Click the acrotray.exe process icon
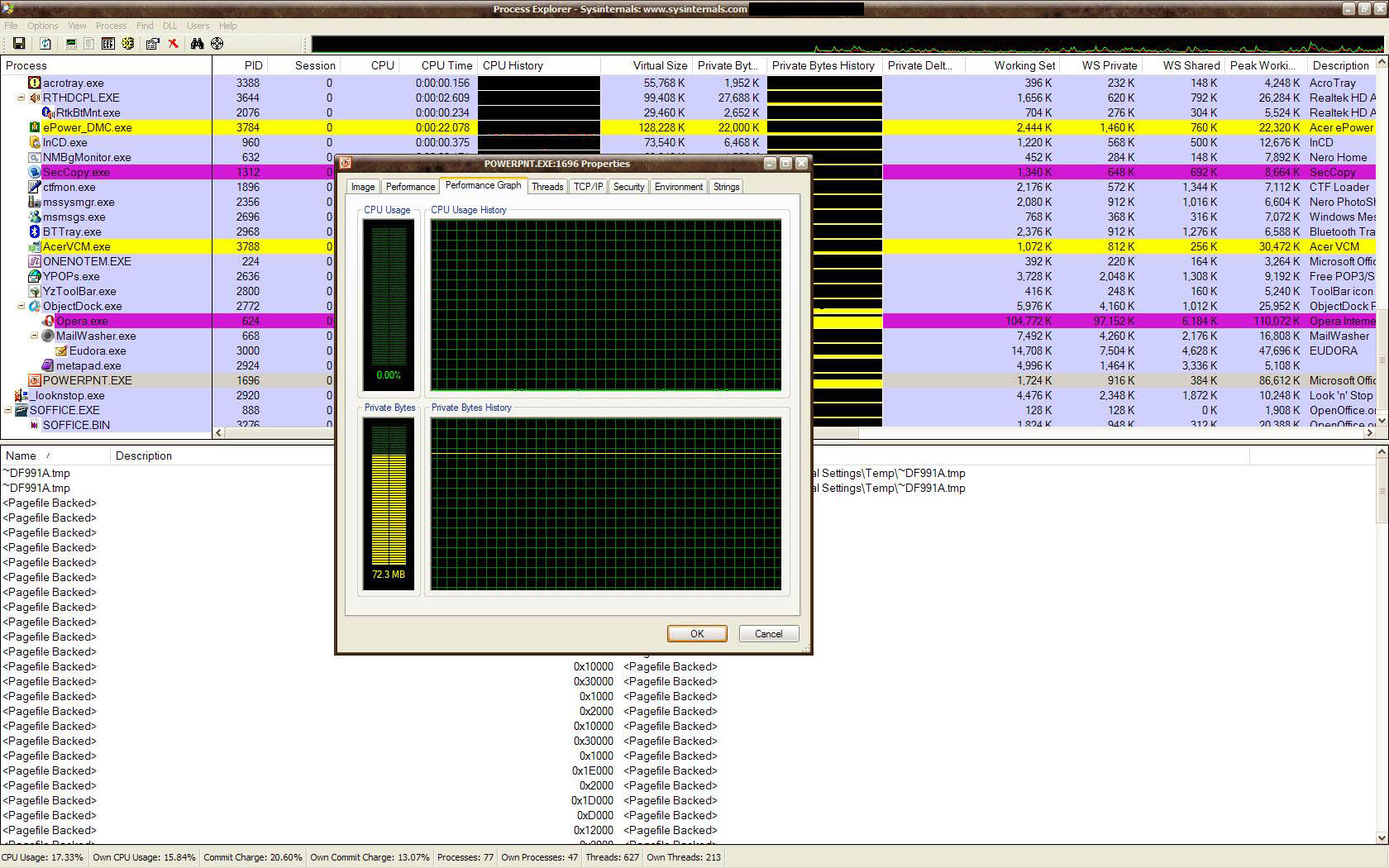This screenshot has height=868, width=1389. point(35,83)
